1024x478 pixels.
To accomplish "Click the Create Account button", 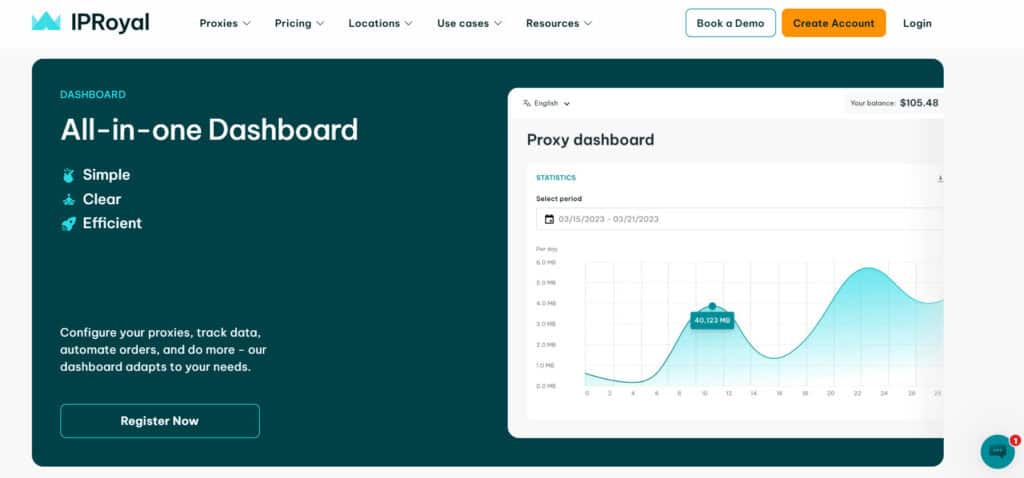I will pos(833,23).
